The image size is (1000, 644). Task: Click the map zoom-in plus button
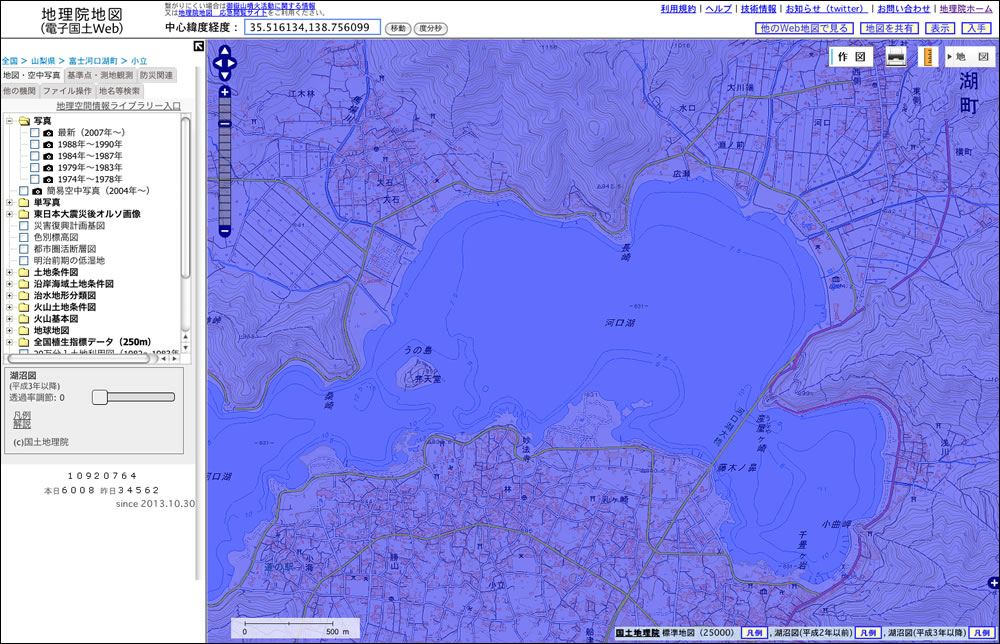[x=225, y=92]
